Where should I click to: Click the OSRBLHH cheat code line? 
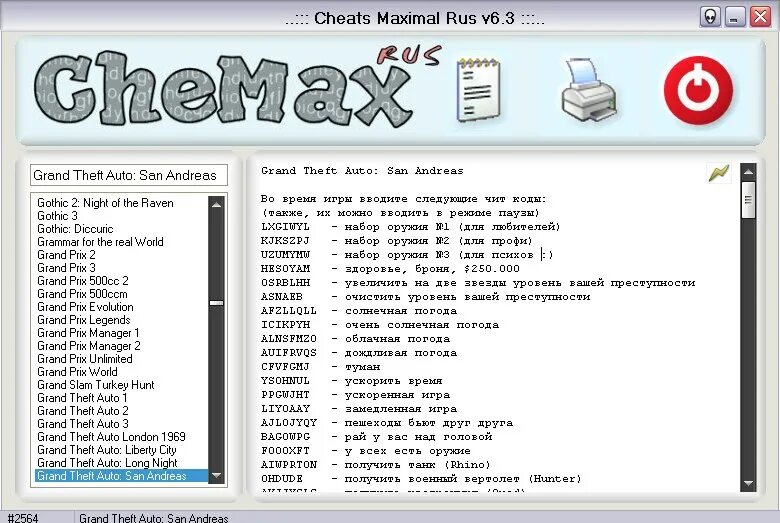click(478, 283)
